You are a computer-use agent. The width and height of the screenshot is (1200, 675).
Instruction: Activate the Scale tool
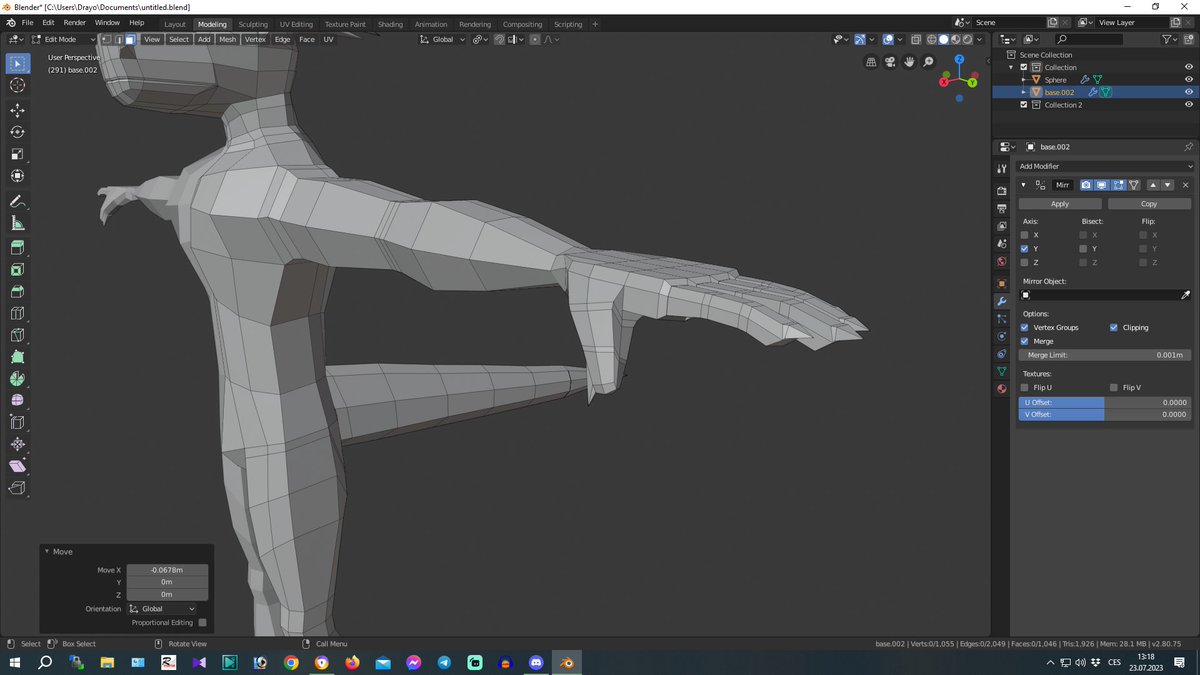pyautogui.click(x=17, y=154)
